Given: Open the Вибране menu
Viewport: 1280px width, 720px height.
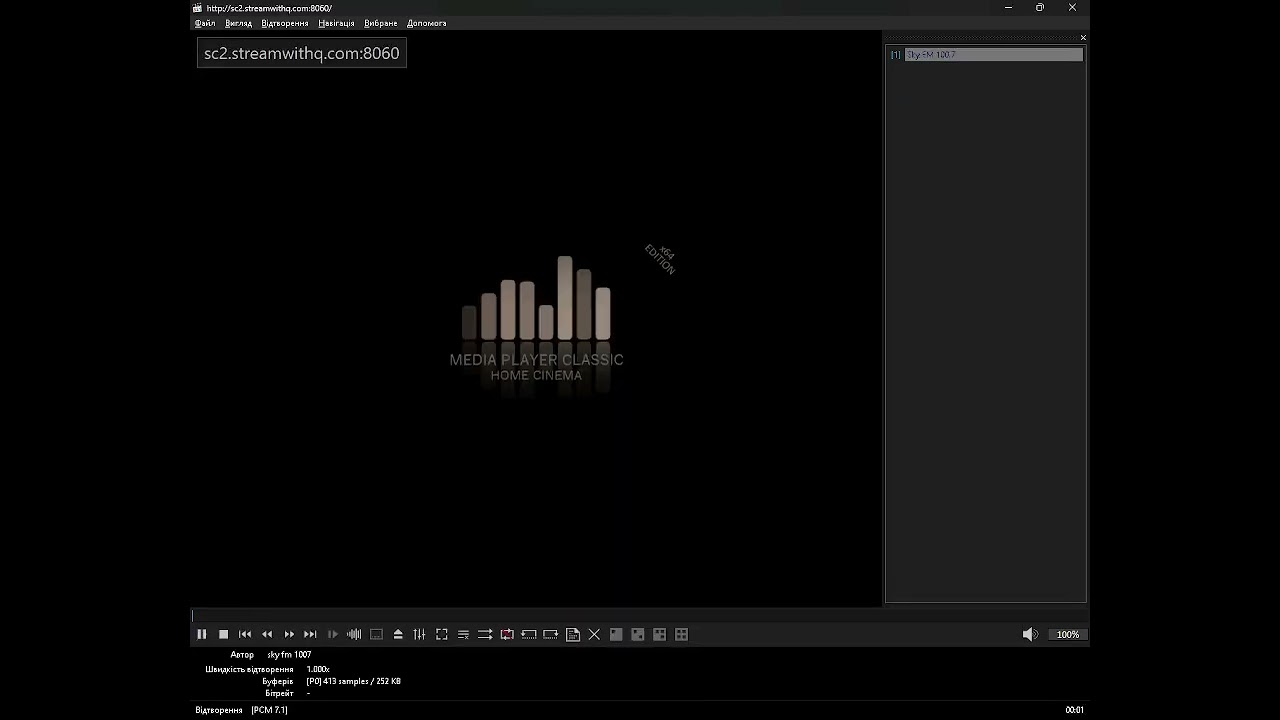Looking at the screenshot, I should pos(381,23).
